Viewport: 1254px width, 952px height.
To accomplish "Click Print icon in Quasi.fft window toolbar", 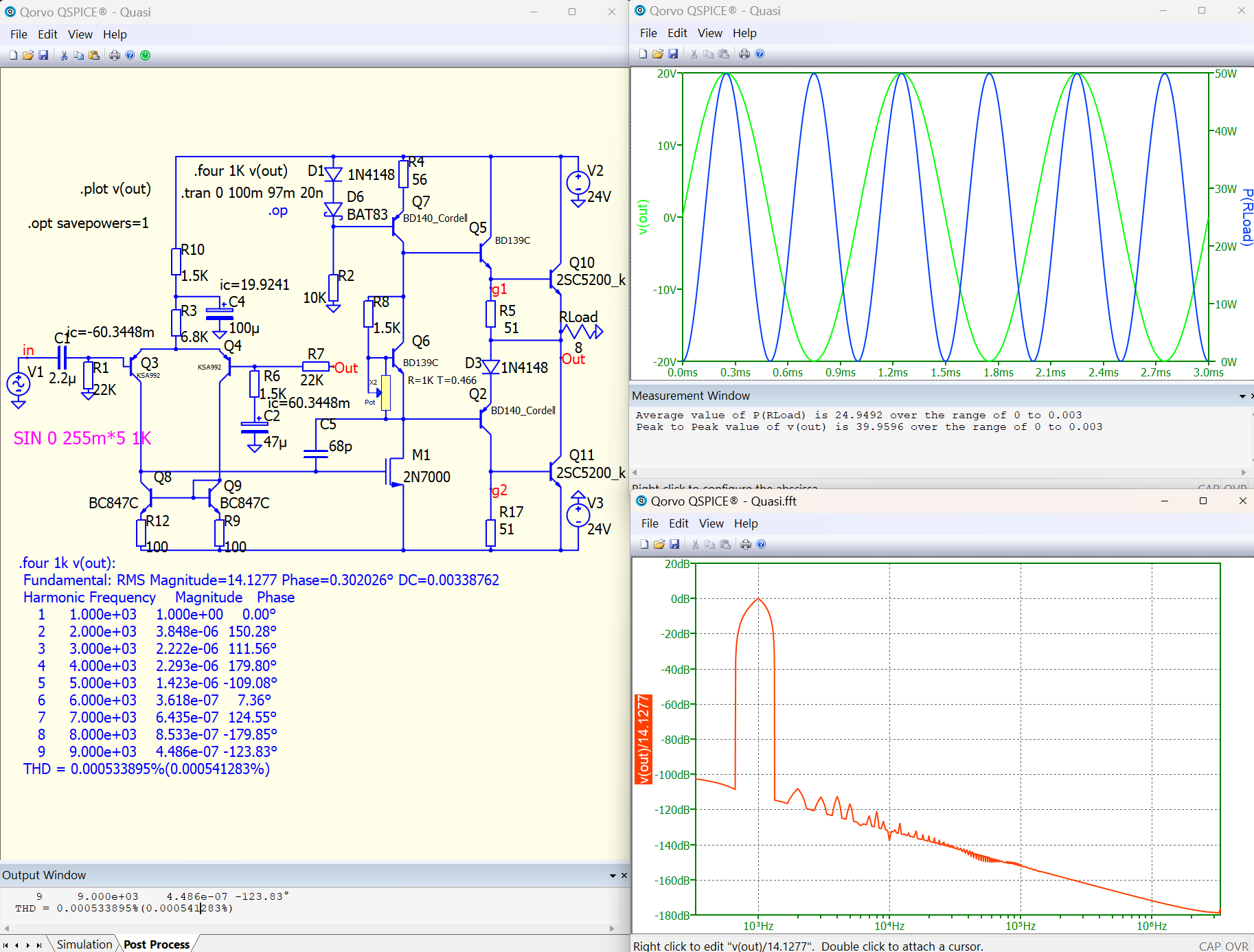I will click(746, 544).
